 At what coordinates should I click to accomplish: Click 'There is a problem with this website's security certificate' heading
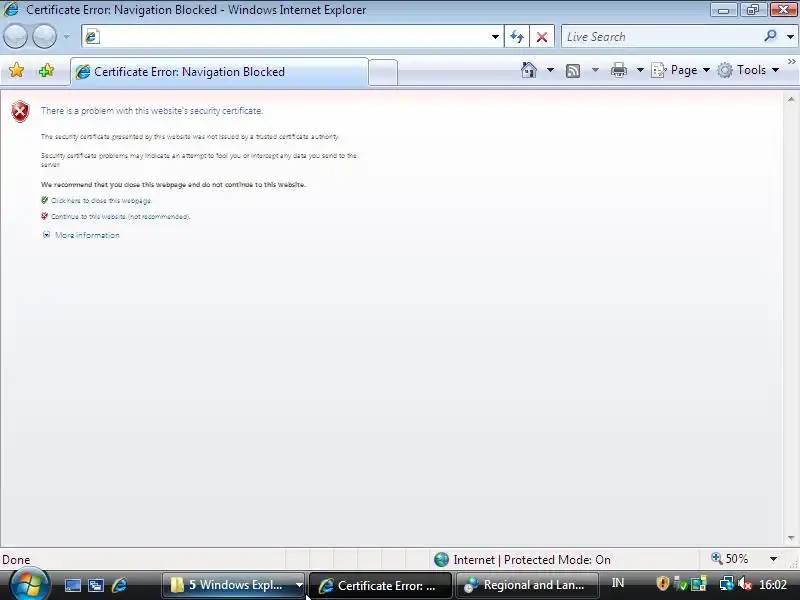pos(152,111)
